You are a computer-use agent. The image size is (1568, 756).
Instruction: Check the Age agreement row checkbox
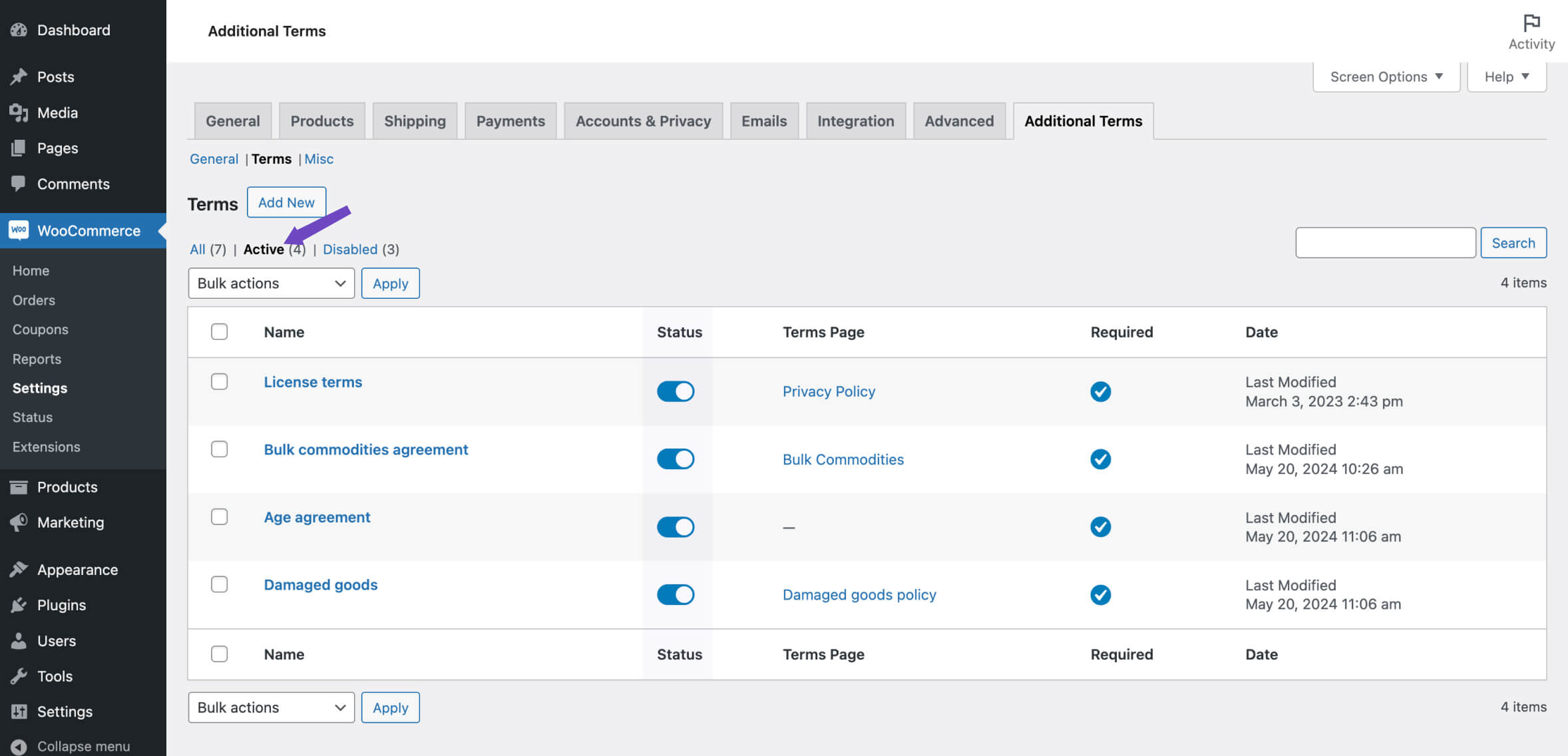(219, 516)
